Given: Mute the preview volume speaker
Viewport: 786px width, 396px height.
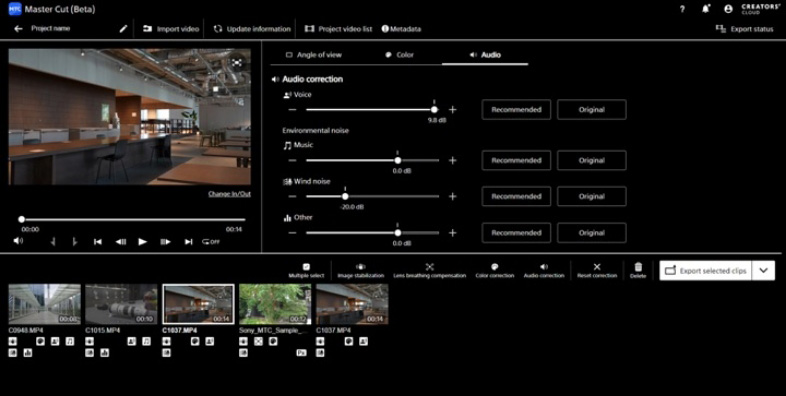Looking at the screenshot, I should tap(18, 241).
